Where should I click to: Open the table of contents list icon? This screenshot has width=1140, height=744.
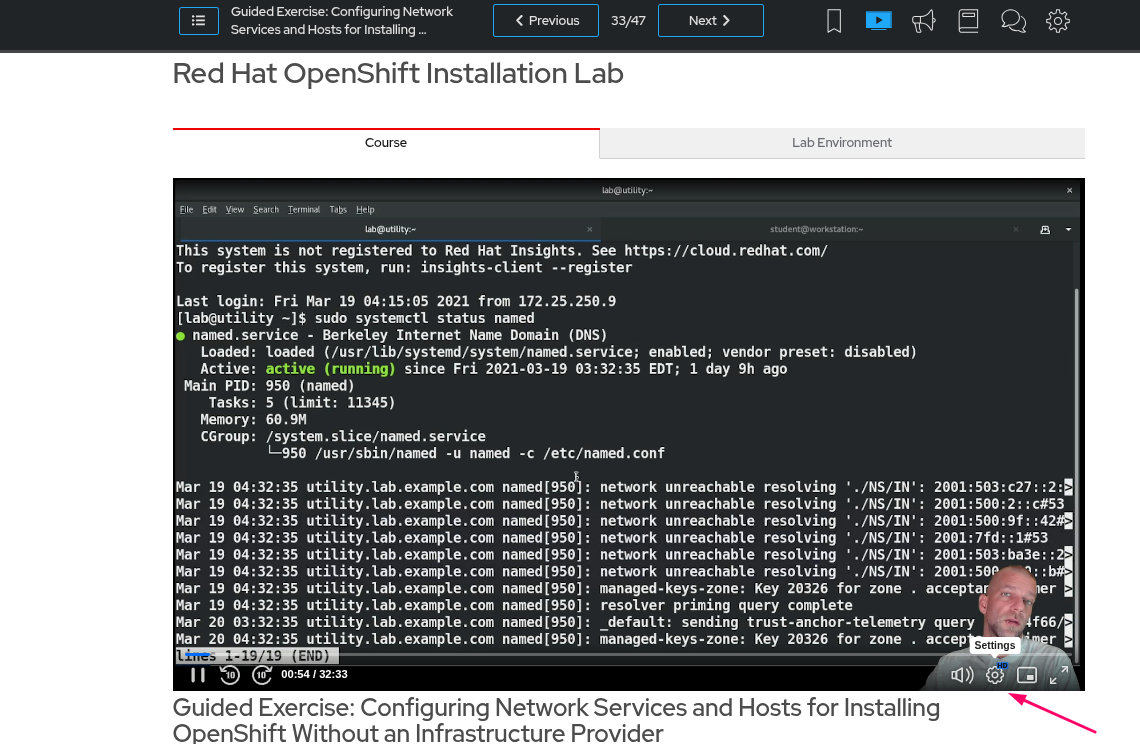tap(198, 20)
